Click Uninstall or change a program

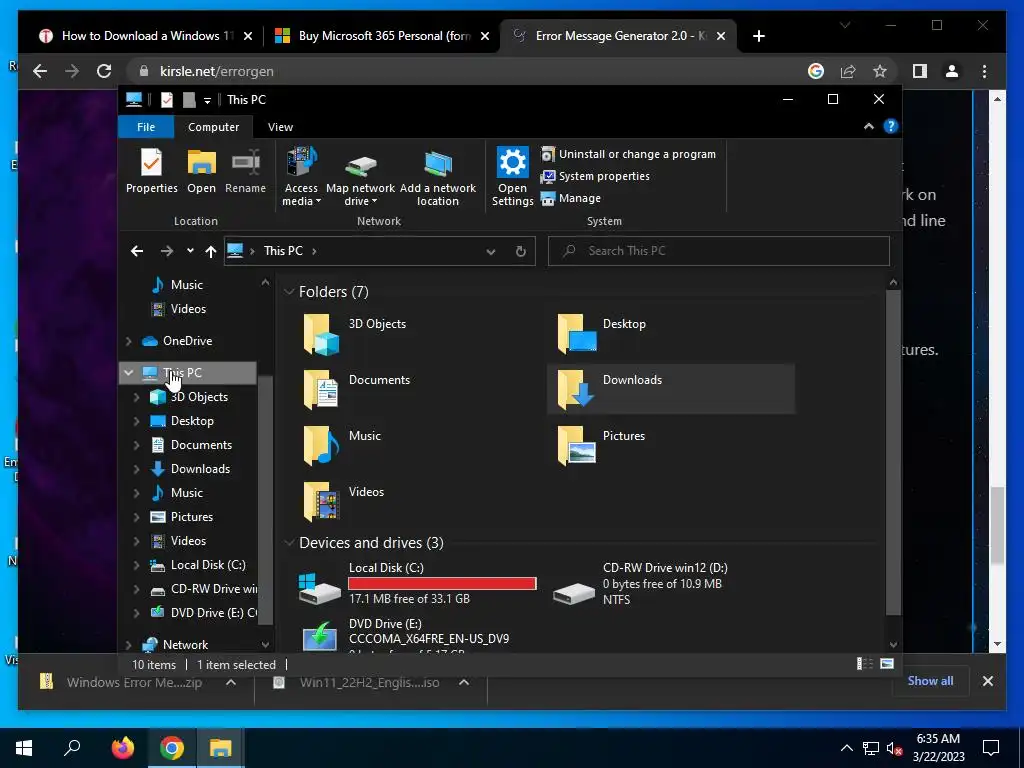click(629, 154)
